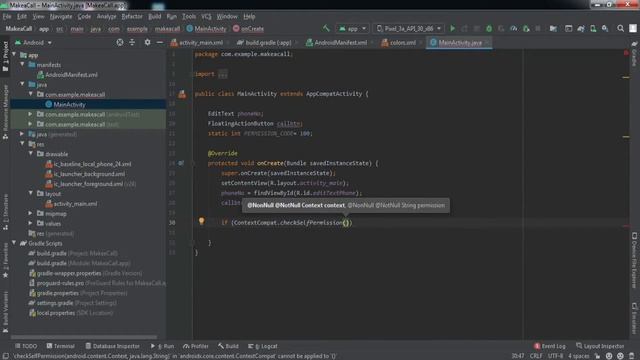
Task: Open the Device File Explorer side tab
Action: pyautogui.click(x=634, y=260)
